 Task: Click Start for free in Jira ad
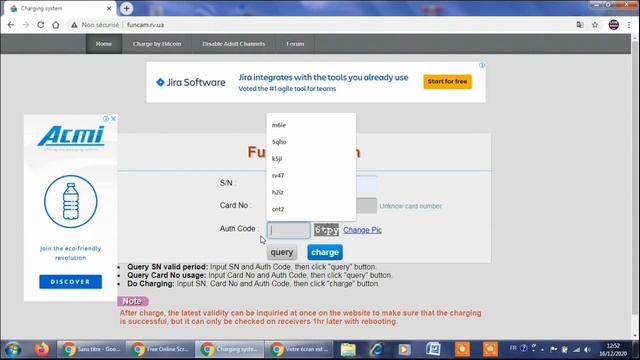pyautogui.click(x=447, y=82)
